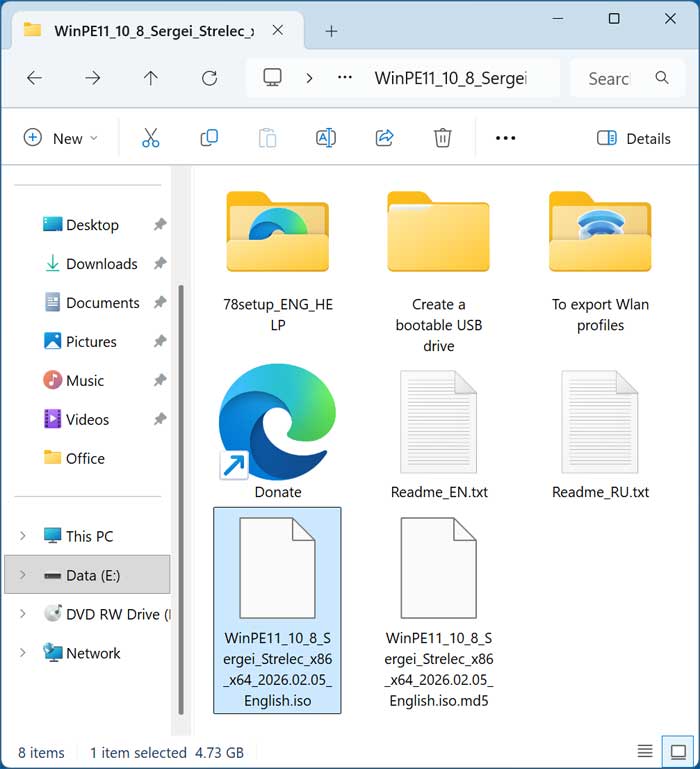The height and width of the screenshot is (769, 700).
Task: Click the navigation pane scrollbar
Action: [181, 499]
